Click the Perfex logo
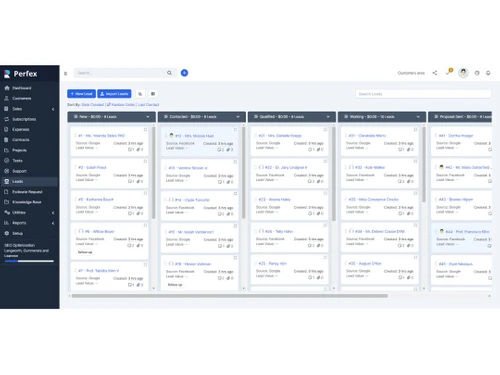This screenshot has height=375, width=500. [x=21, y=74]
